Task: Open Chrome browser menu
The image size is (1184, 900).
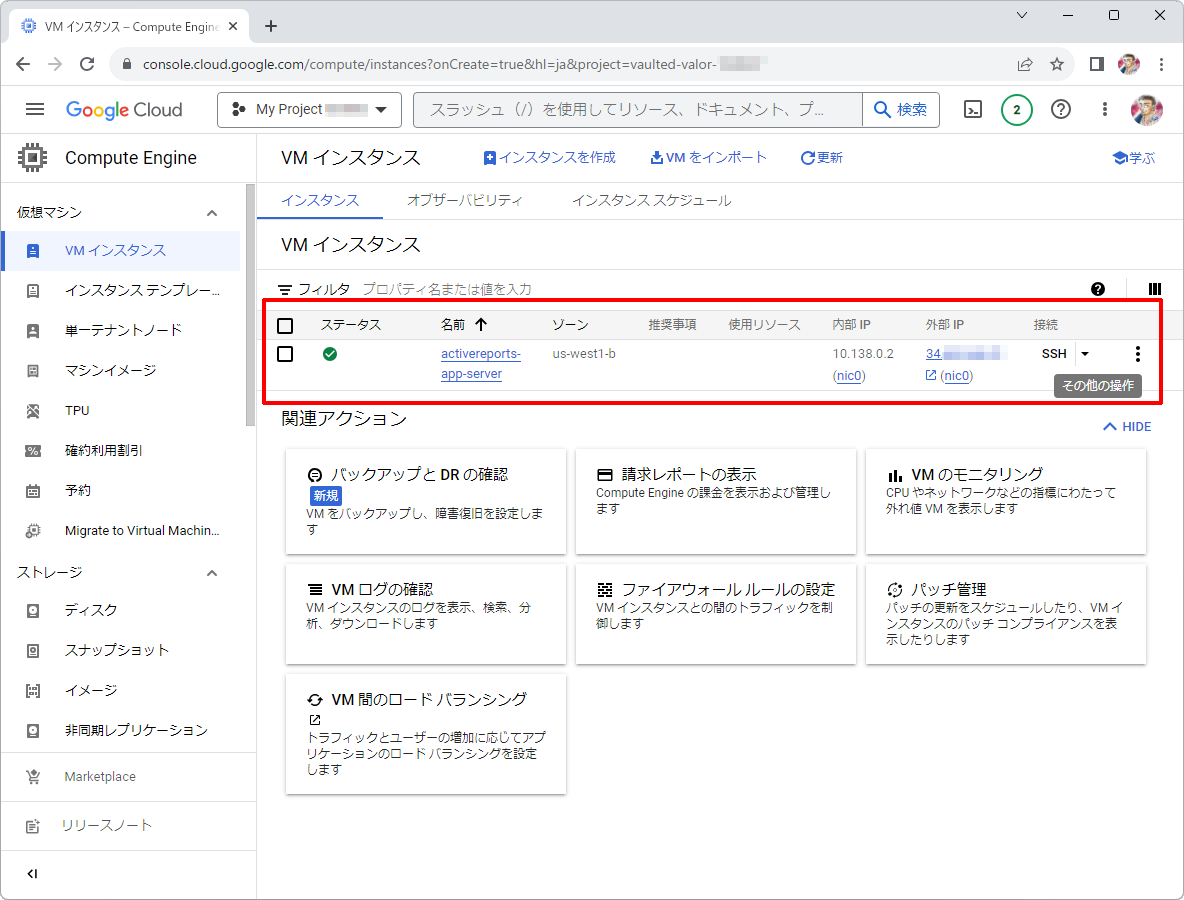Action: [x=1161, y=64]
